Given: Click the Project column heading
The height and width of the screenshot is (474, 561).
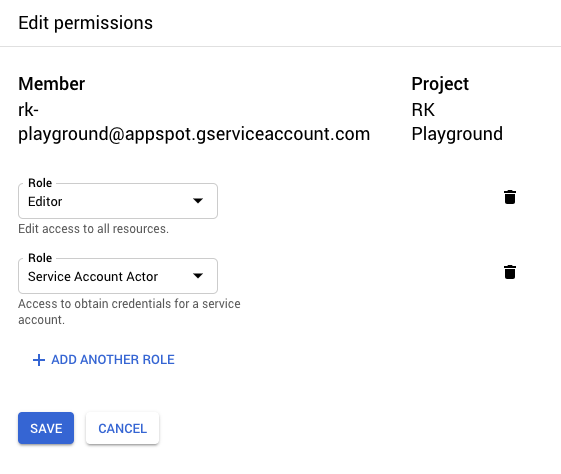Looking at the screenshot, I should tap(440, 84).
